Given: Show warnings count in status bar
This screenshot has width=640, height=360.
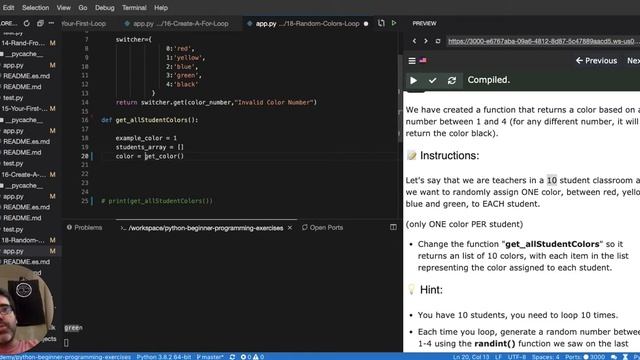Looking at the screenshot, I should (258, 357).
